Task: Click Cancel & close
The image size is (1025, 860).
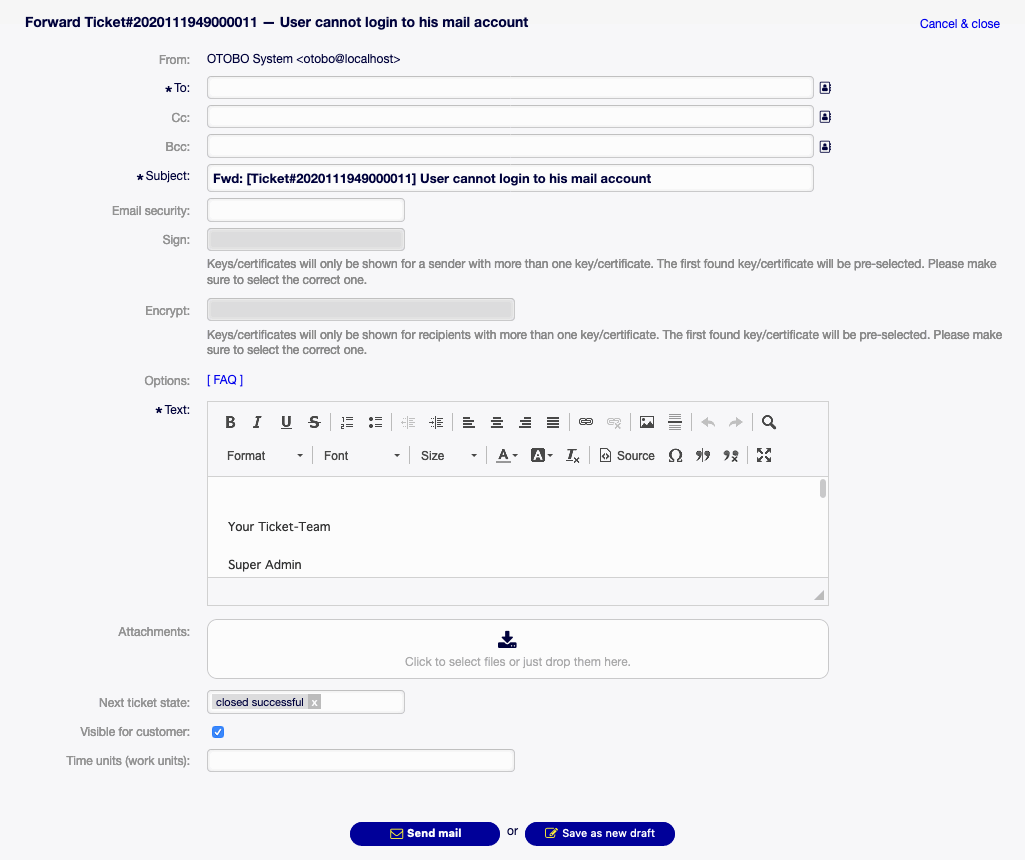Action: tap(959, 23)
